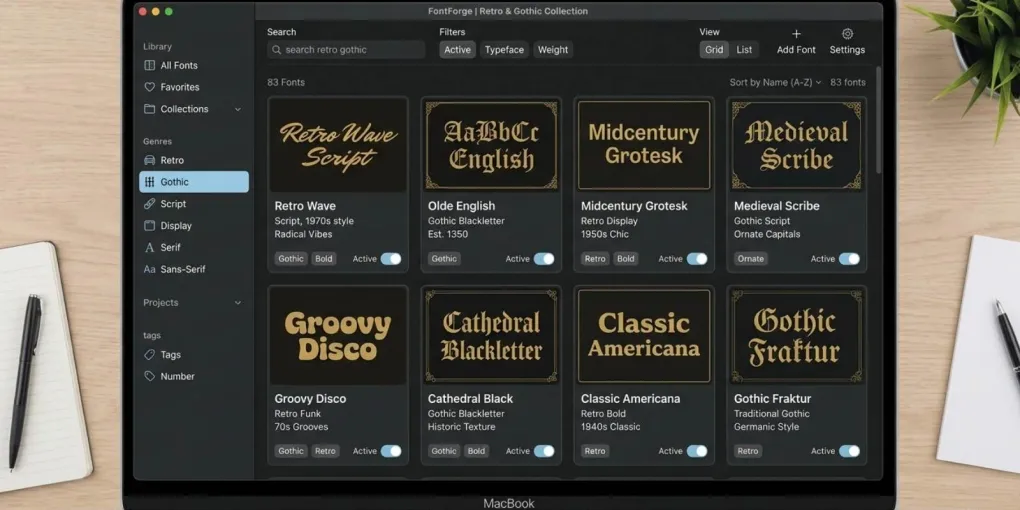The width and height of the screenshot is (1020, 510).
Task: Click the Add Font button label
Action: coord(796,49)
